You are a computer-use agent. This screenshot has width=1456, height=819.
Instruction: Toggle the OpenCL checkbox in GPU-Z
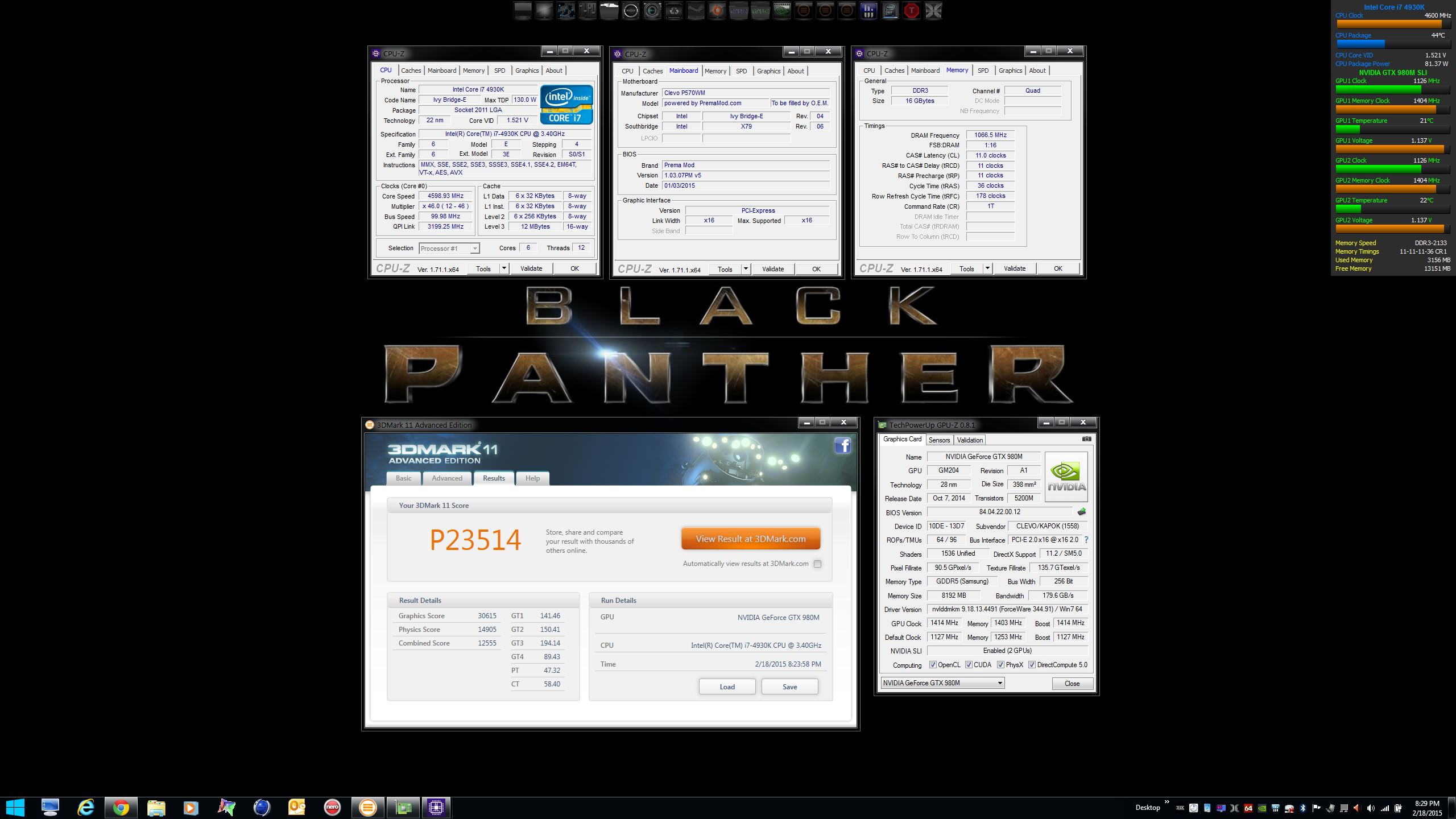(x=933, y=665)
